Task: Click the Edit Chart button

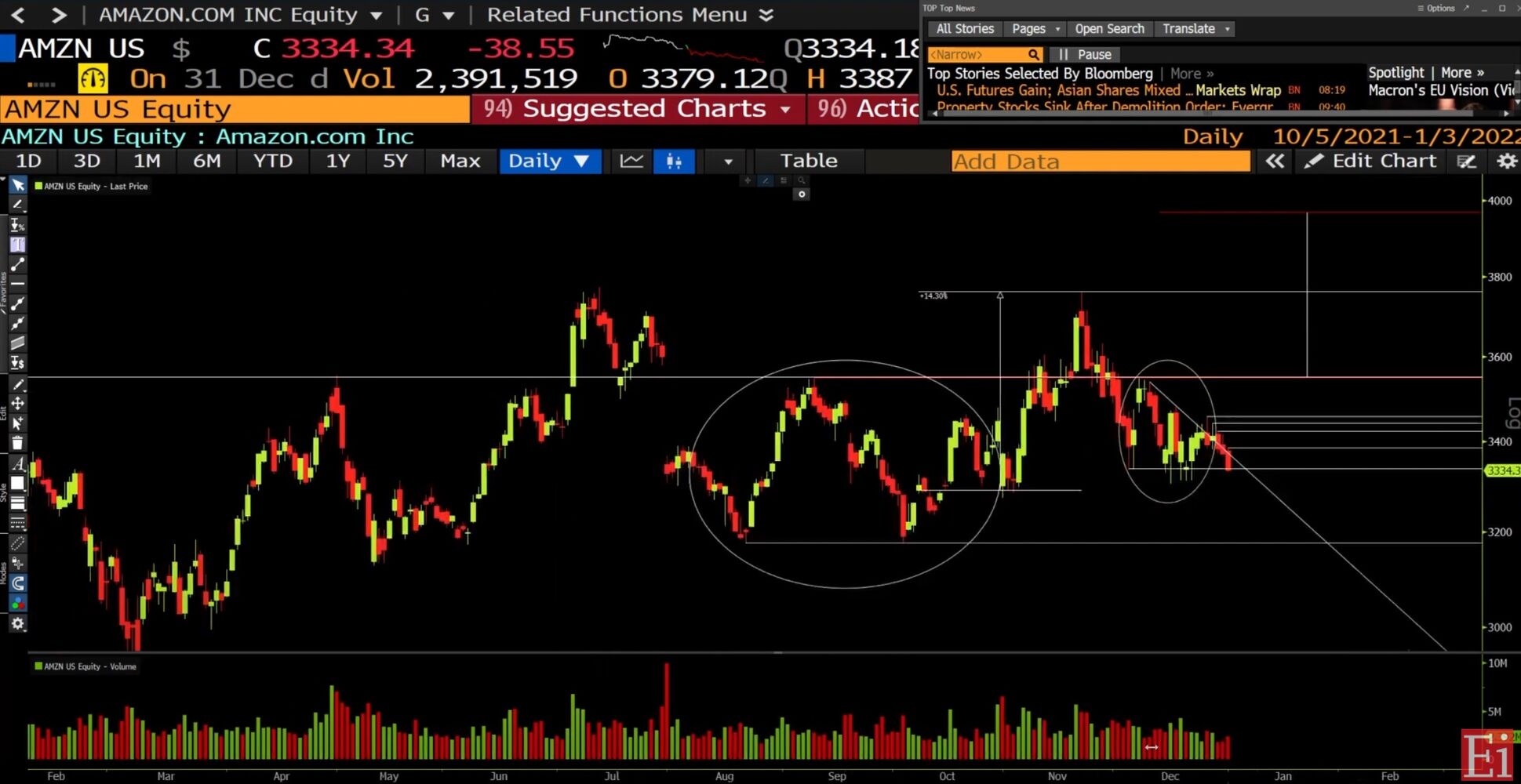Action: coord(1372,161)
